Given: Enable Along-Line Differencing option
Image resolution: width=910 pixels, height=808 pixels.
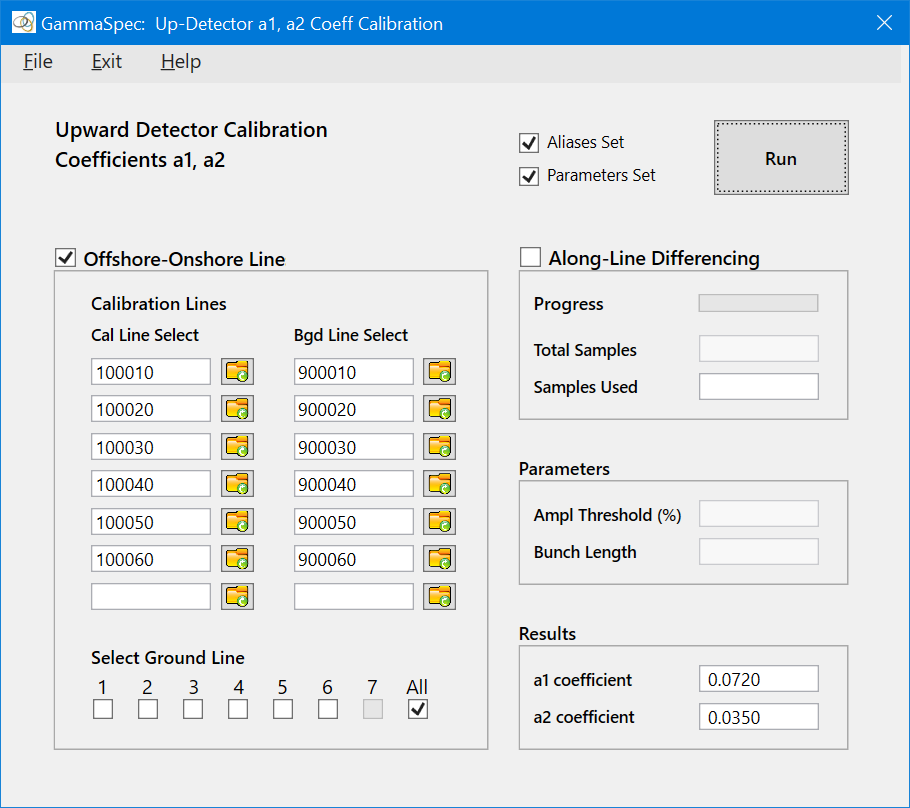Looking at the screenshot, I should click(x=530, y=258).
